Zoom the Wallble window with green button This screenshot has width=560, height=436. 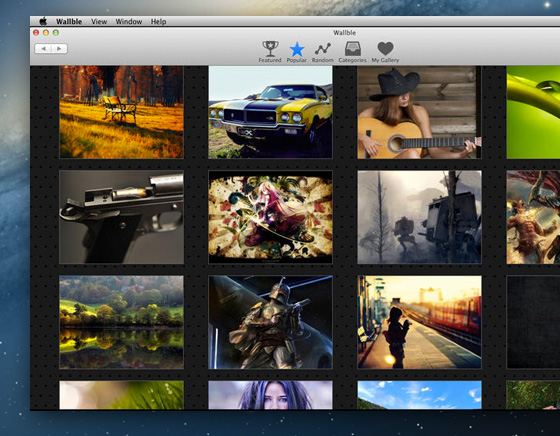coord(56,32)
